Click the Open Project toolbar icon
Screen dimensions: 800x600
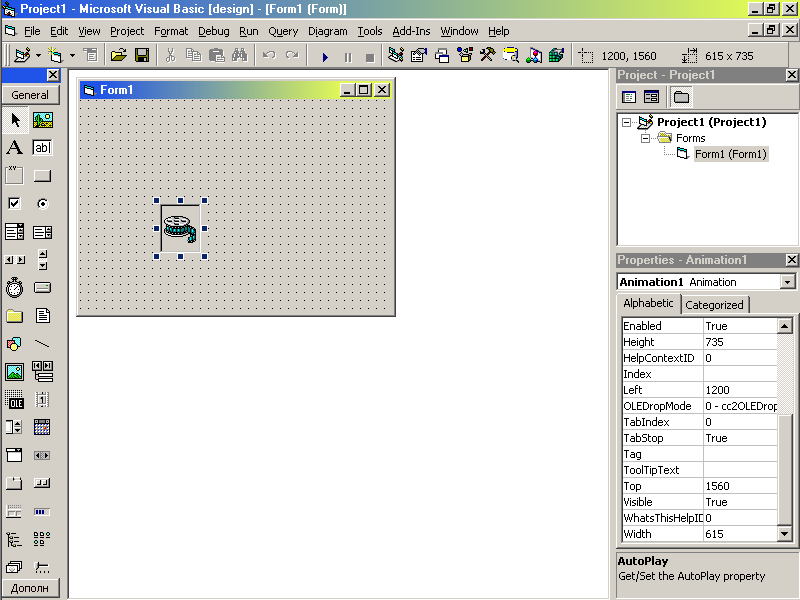(118, 55)
